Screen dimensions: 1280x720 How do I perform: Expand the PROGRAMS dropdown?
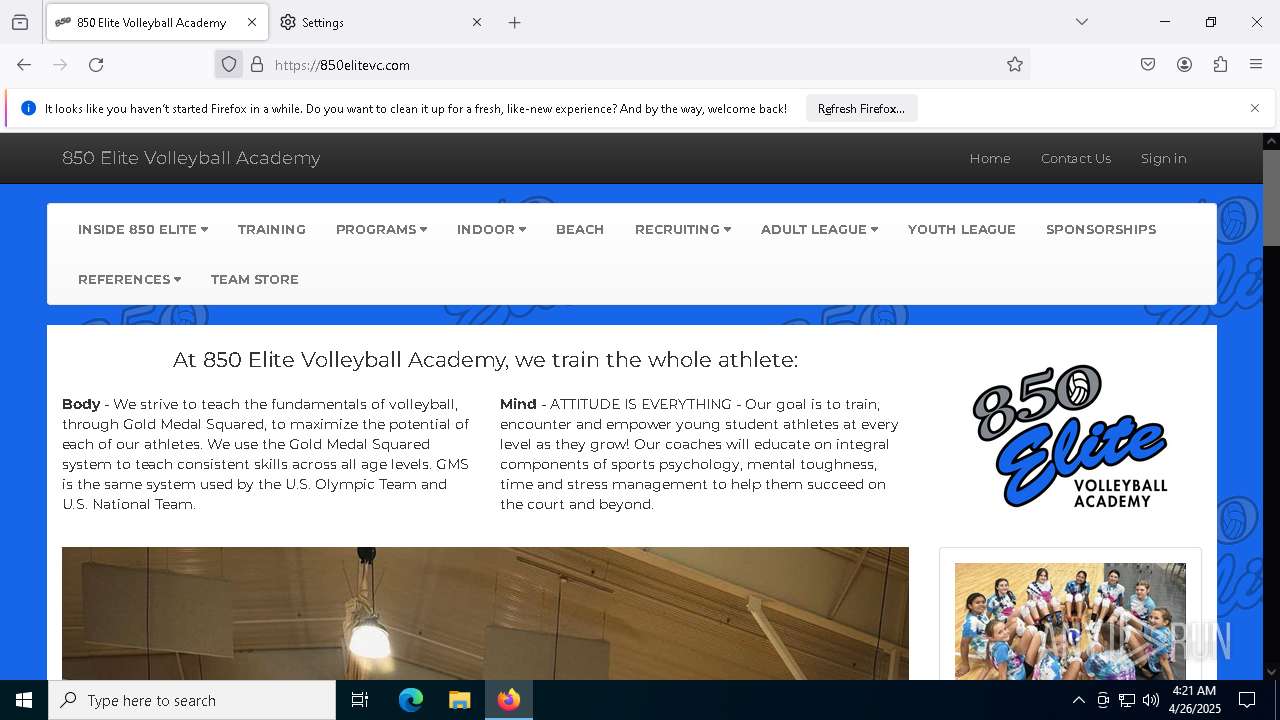pos(381,229)
